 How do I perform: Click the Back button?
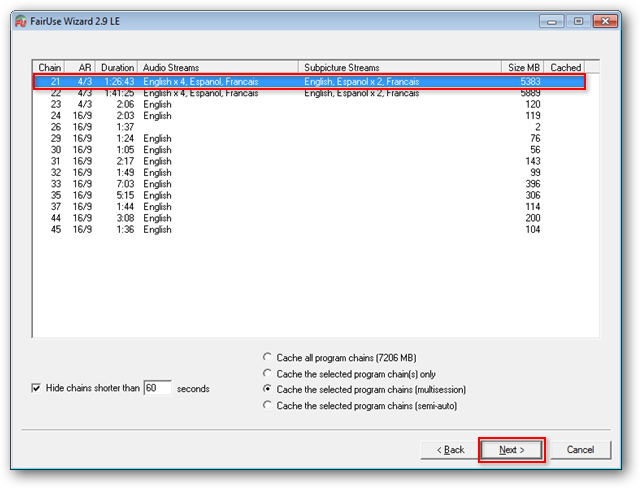pos(450,450)
